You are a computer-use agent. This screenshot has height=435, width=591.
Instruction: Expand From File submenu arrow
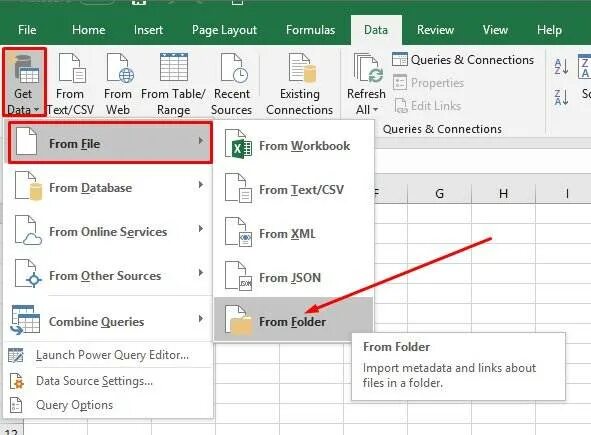pyautogui.click(x=201, y=141)
